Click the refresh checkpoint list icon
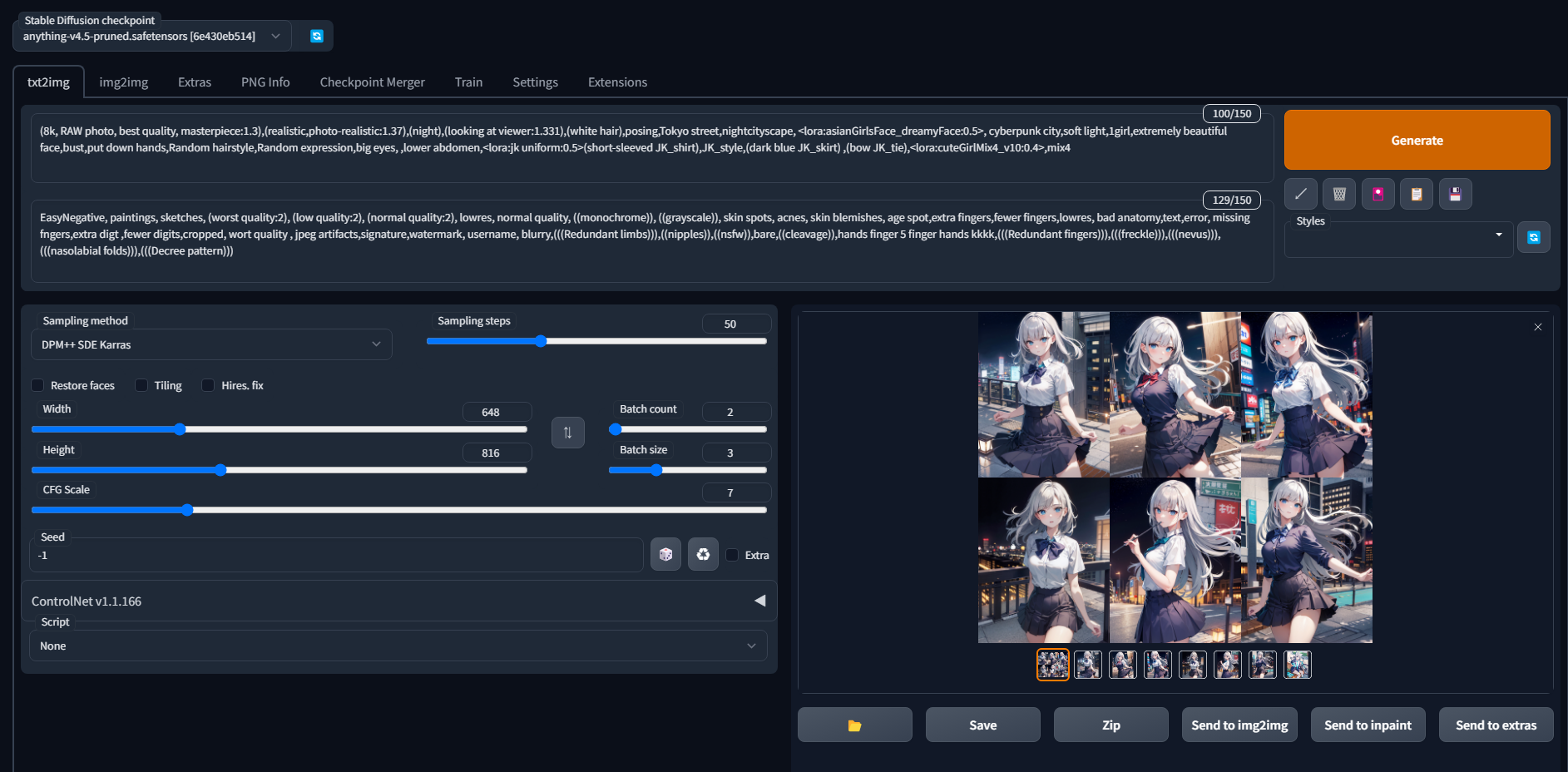 coord(316,36)
